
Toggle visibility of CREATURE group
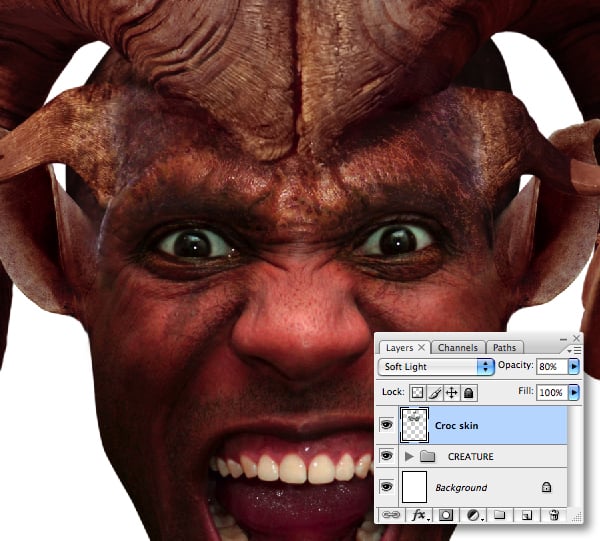click(386, 456)
